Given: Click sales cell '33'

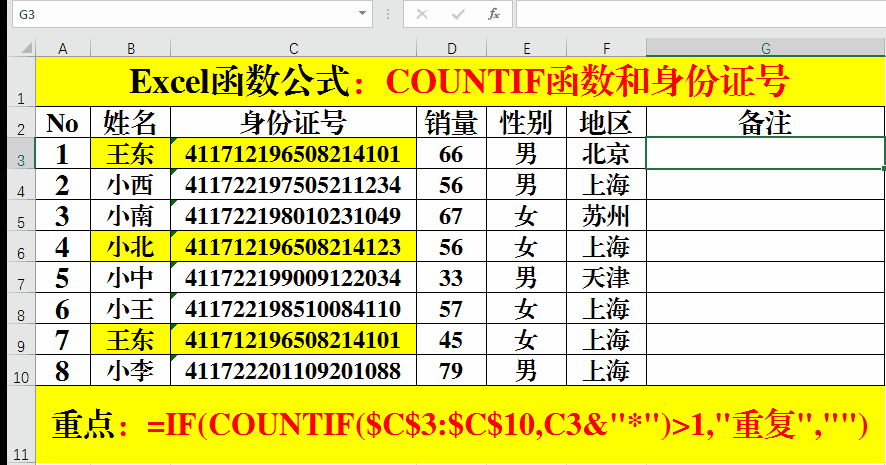Looking at the screenshot, I should tap(451, 277).
